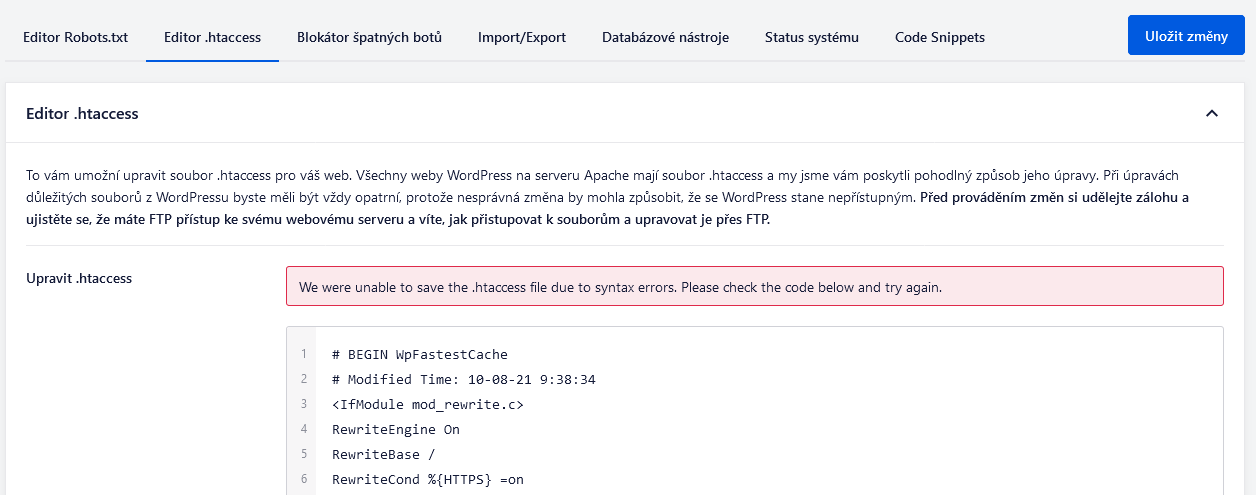Viewport: 1256px width, 495px height.
Task: Open the Import/Export tab
Action: (x=522, y=37)
